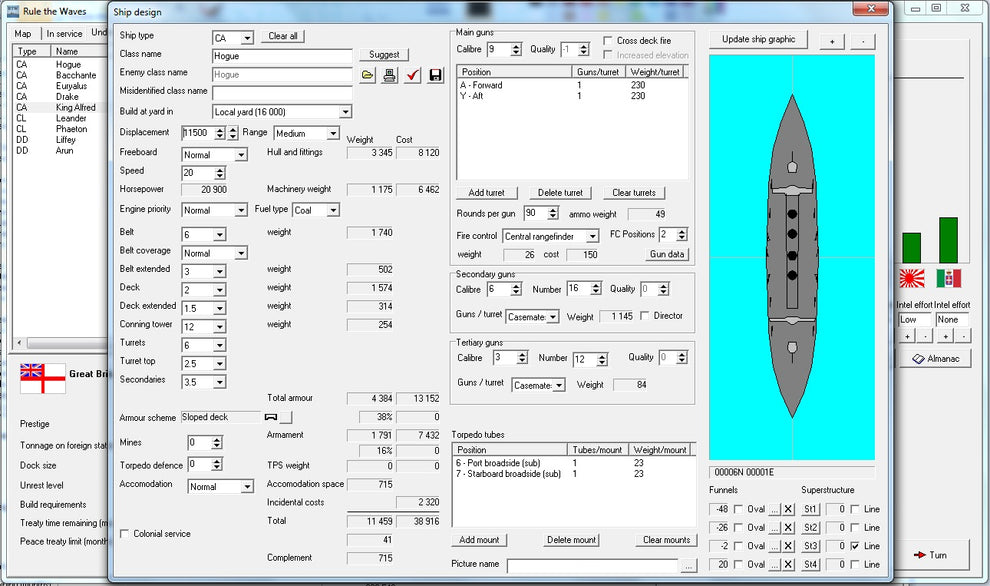Click the printer icon beside class name

[390, 76]
